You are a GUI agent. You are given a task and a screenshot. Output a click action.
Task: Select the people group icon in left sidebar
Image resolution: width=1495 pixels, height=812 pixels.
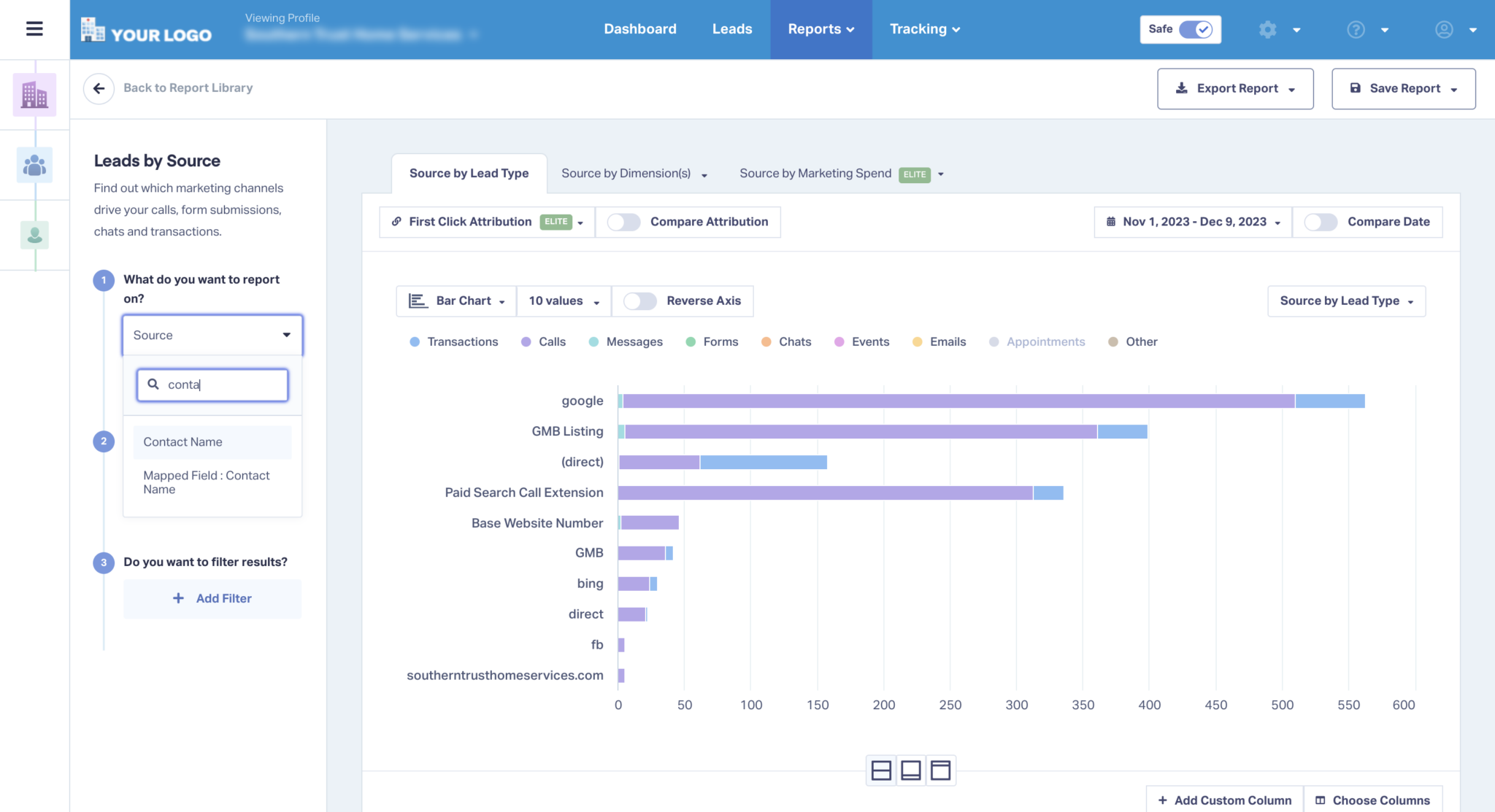click(34, 165)
